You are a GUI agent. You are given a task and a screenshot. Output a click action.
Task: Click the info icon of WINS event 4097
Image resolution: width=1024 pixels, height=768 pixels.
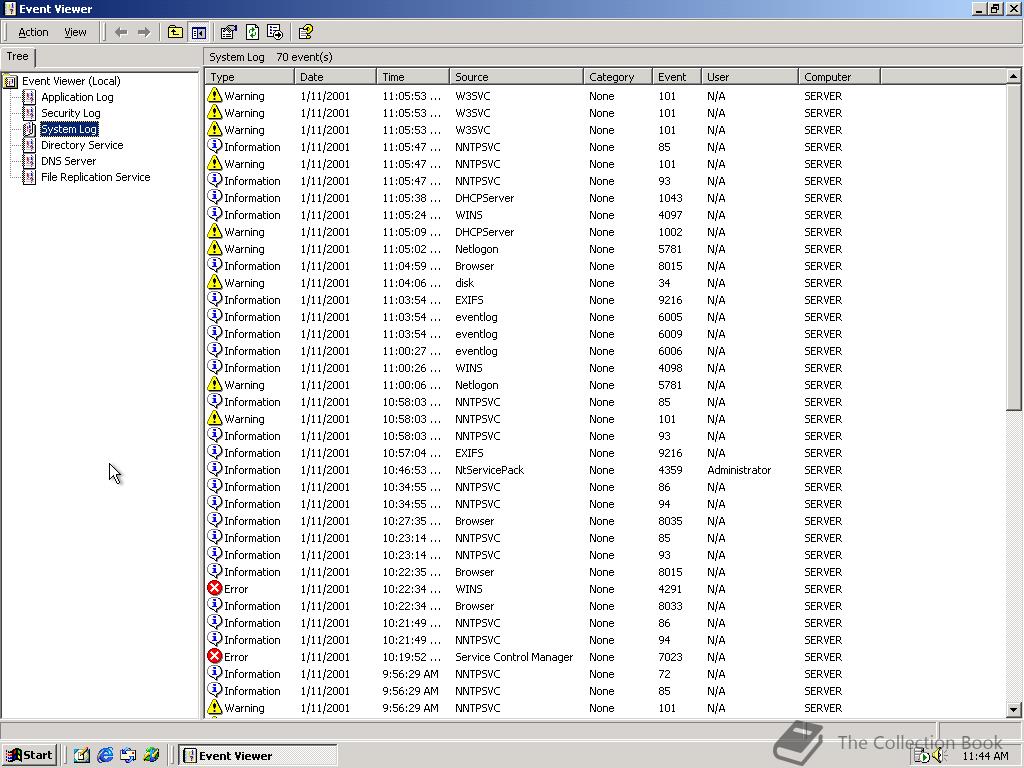tap(214, 214)
